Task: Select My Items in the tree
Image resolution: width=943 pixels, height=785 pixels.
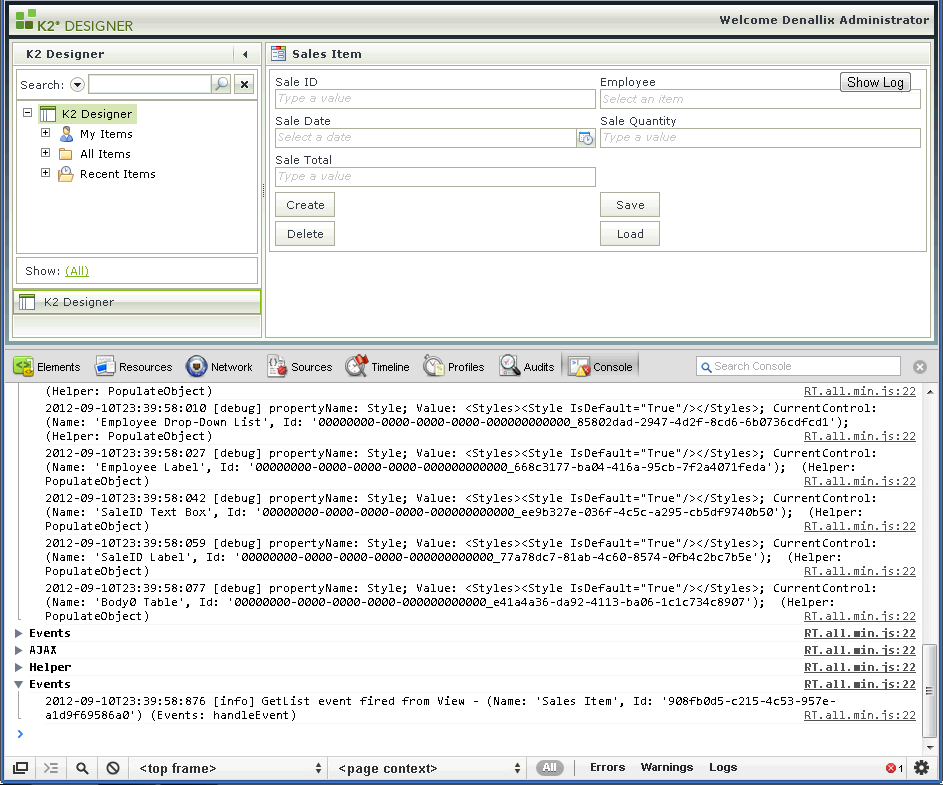Action: [x=106, y=134]
